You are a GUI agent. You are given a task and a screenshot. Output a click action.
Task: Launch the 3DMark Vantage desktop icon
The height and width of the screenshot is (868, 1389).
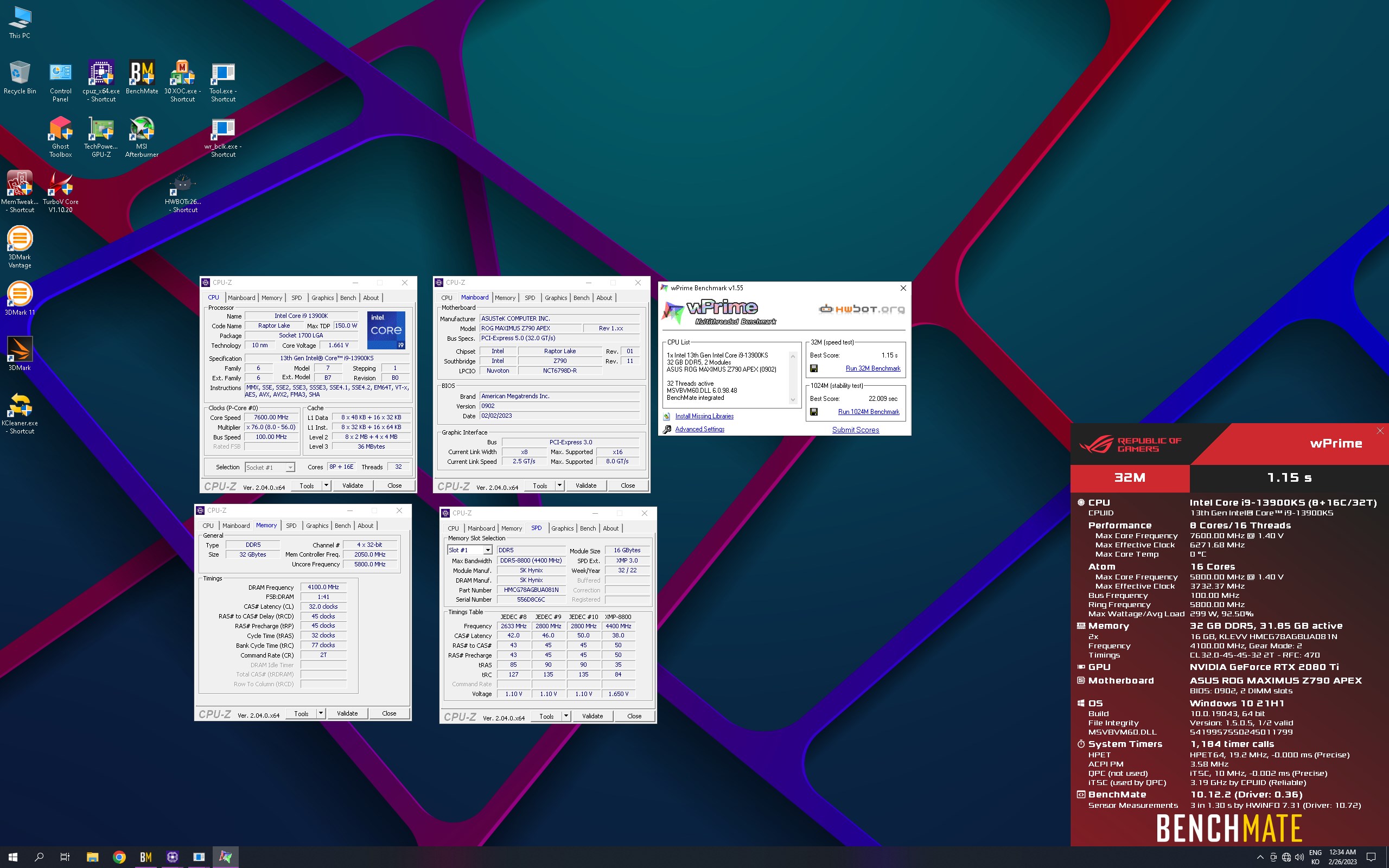click(x=20, y=247)
